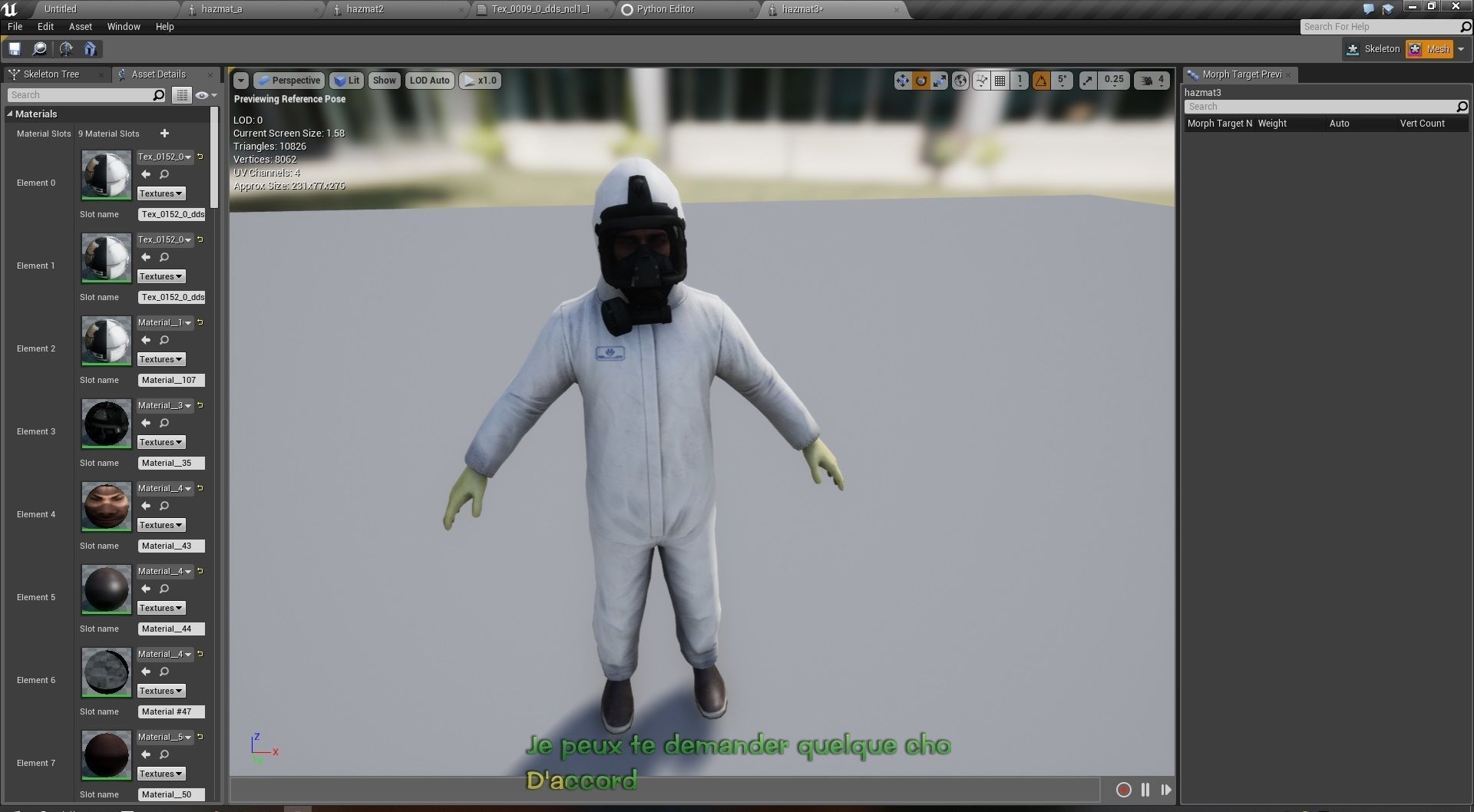The width and height of the screenshot is (1474, 812).
Task: Sort by Vert Count column header
Action: click(1422, 124)
